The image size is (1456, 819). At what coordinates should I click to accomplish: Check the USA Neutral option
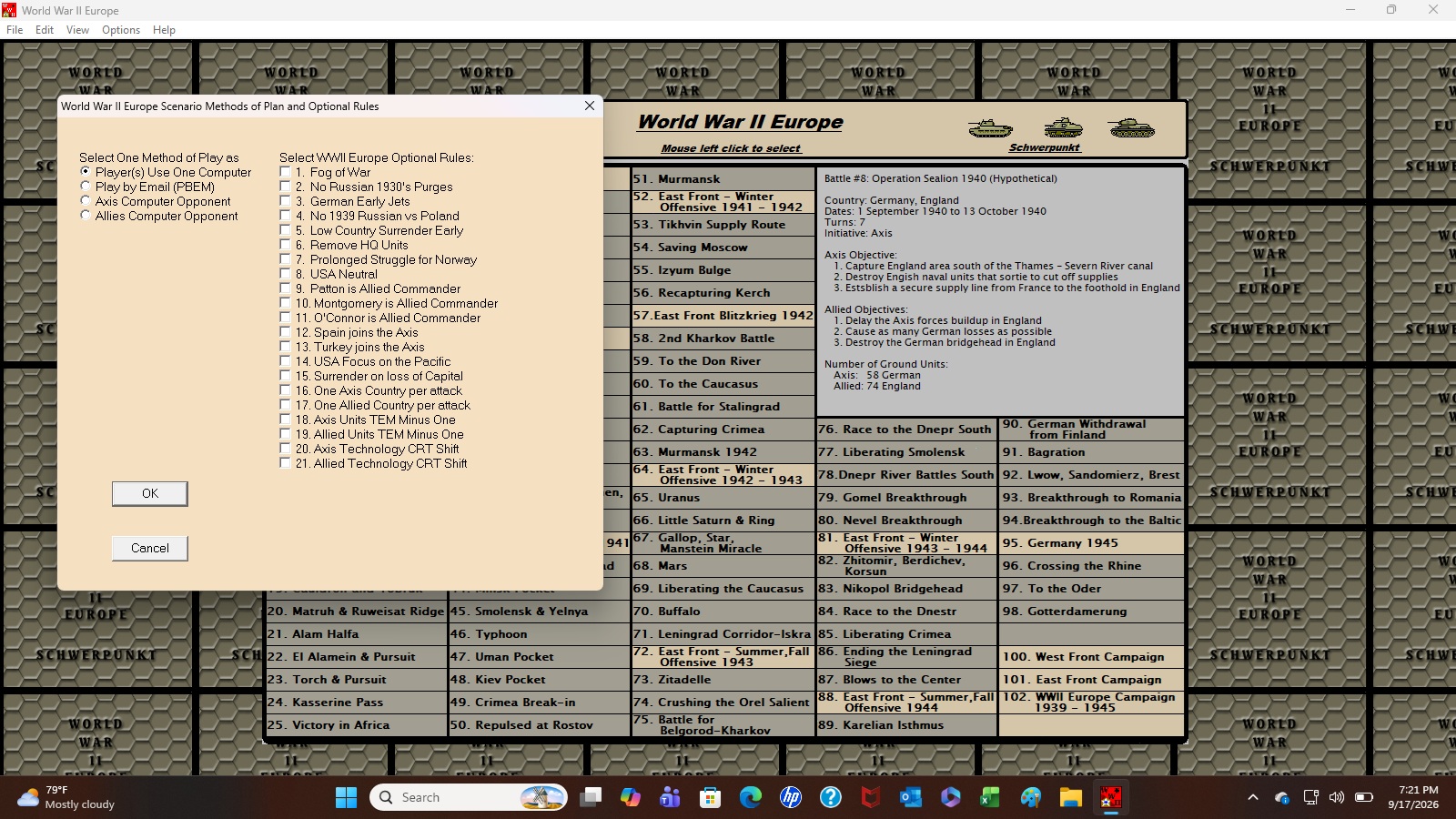click(285, 274)
